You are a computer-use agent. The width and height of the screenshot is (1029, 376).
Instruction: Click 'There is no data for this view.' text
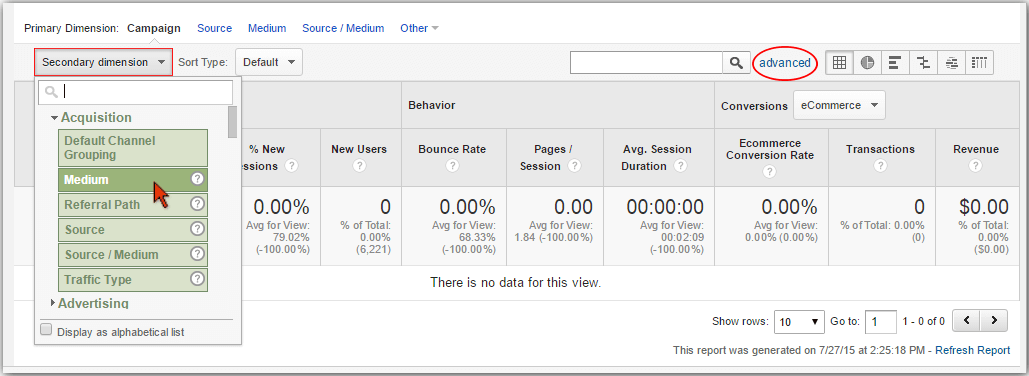(516, 283)
